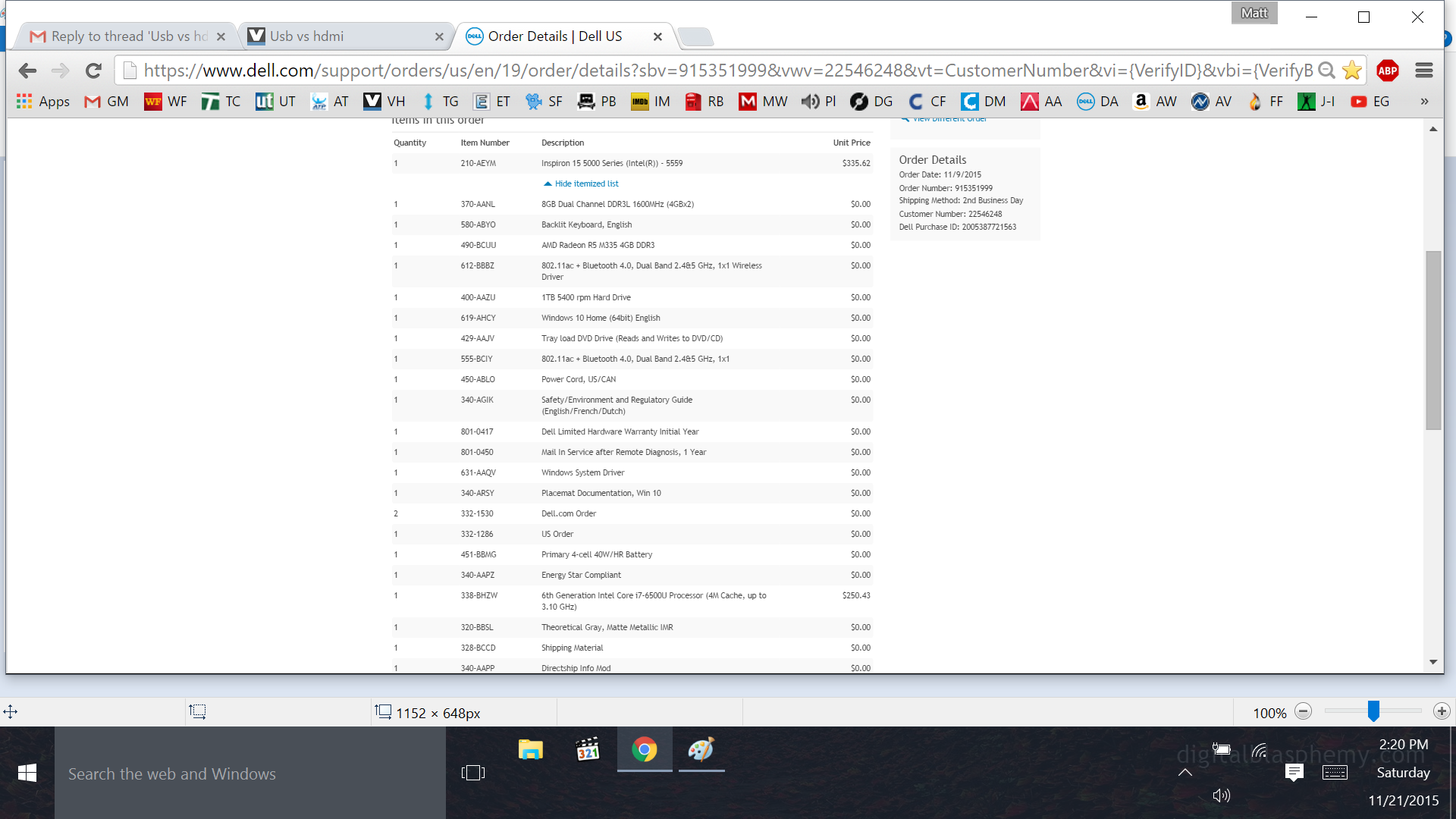The image size is (1456, 819).
Task: Open the TG bookmark
Action: coord(439,102)
